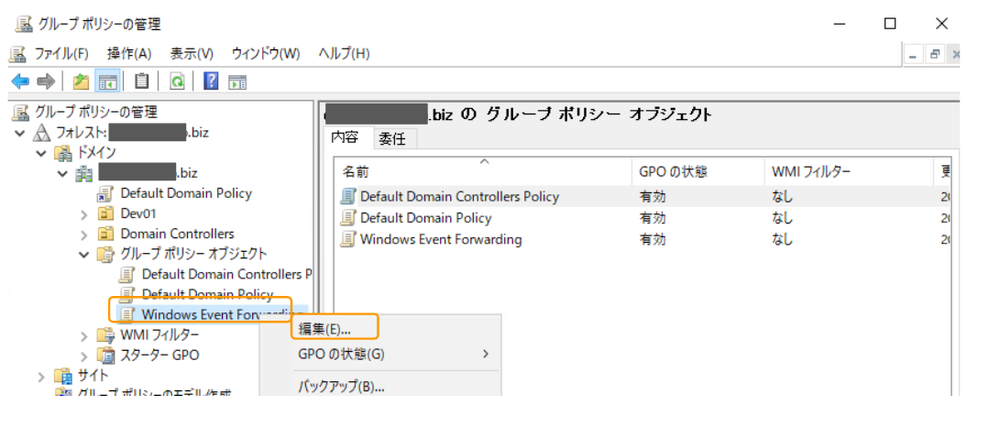This screenshot has height=426, width=999.
Task: Click the Forward arrow toolbar icon
Action: (x=45, y=81)
